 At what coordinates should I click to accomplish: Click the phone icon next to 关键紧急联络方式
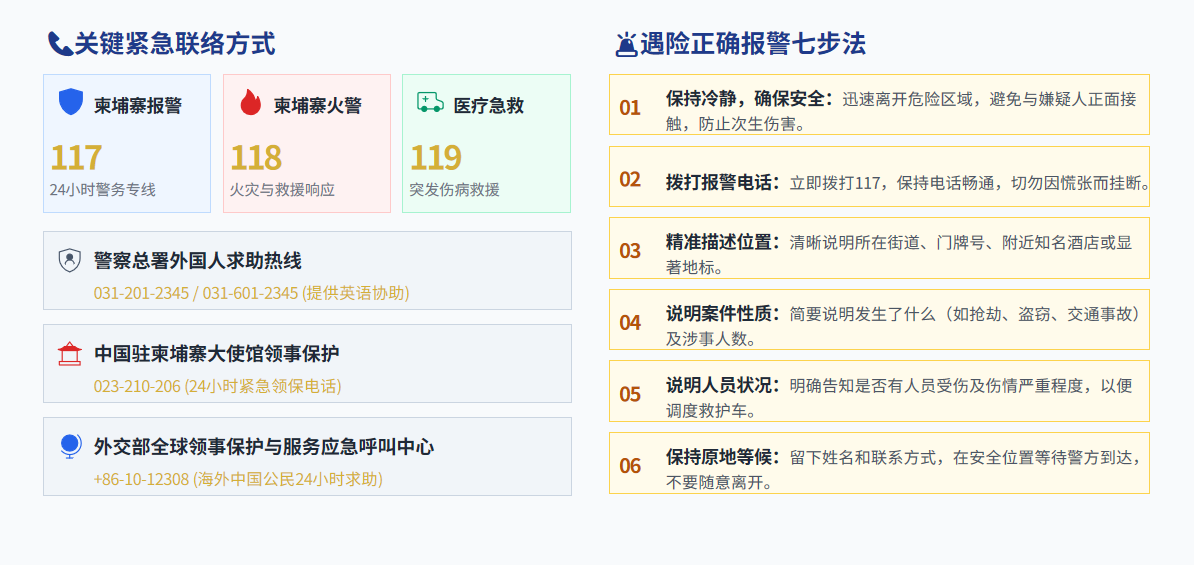tap(60, 44)
